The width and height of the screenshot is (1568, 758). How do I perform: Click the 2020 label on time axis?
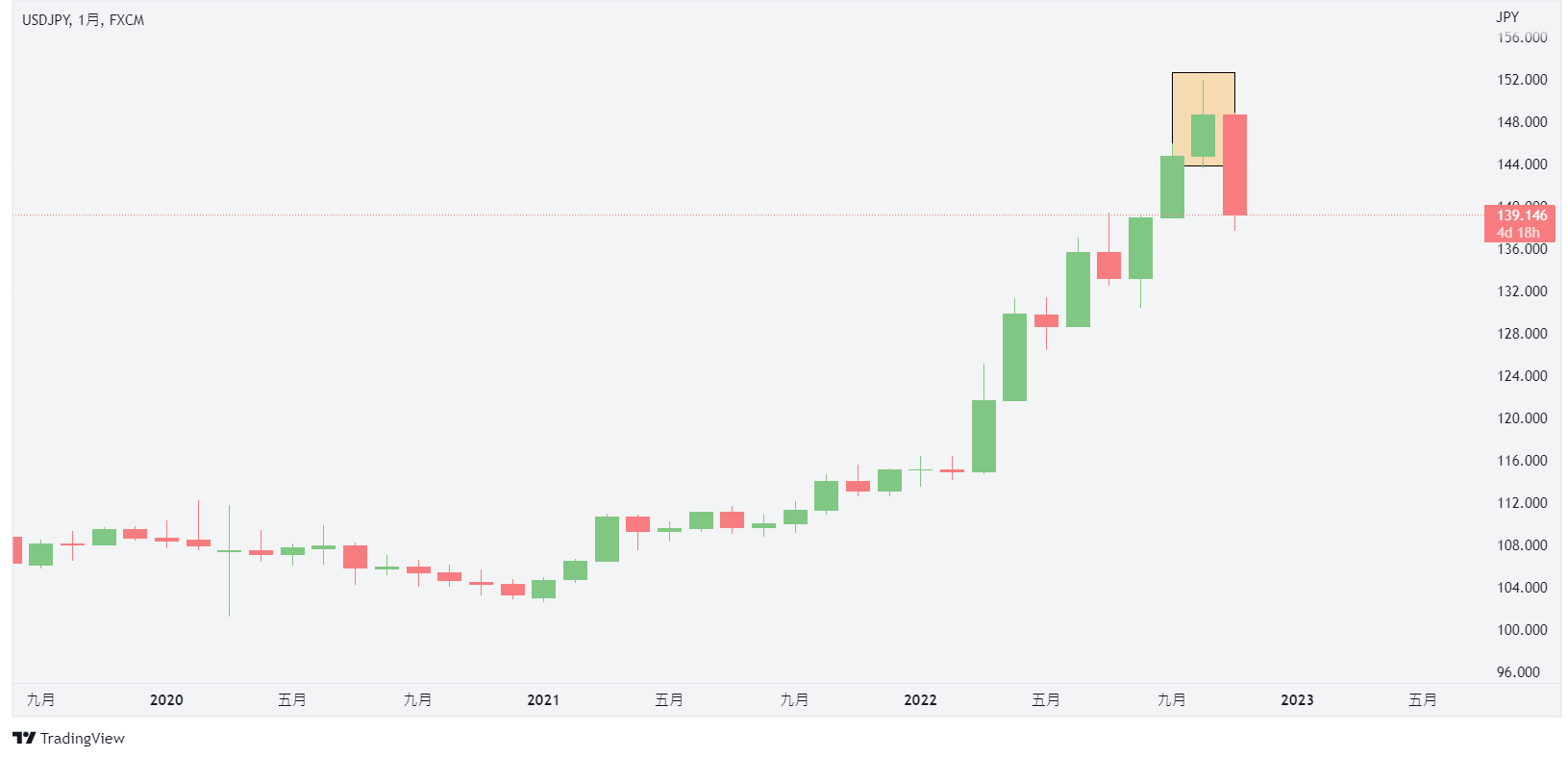click(166, 700)
